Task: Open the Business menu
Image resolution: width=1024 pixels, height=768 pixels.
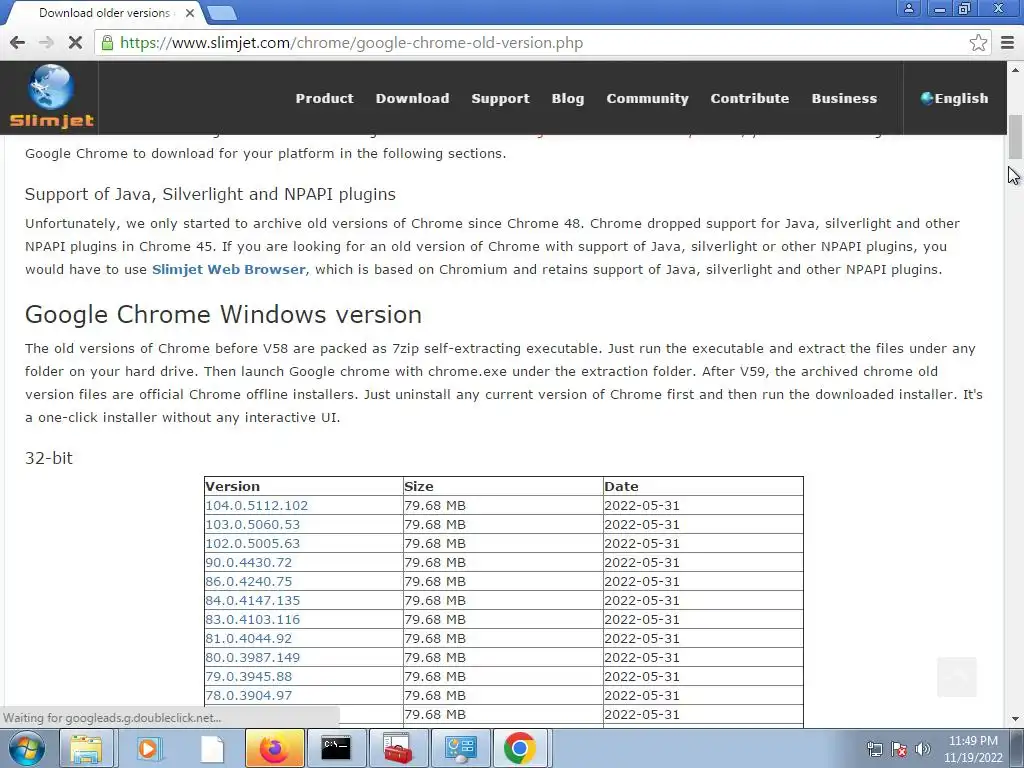Action: click(x=844, y=98)
